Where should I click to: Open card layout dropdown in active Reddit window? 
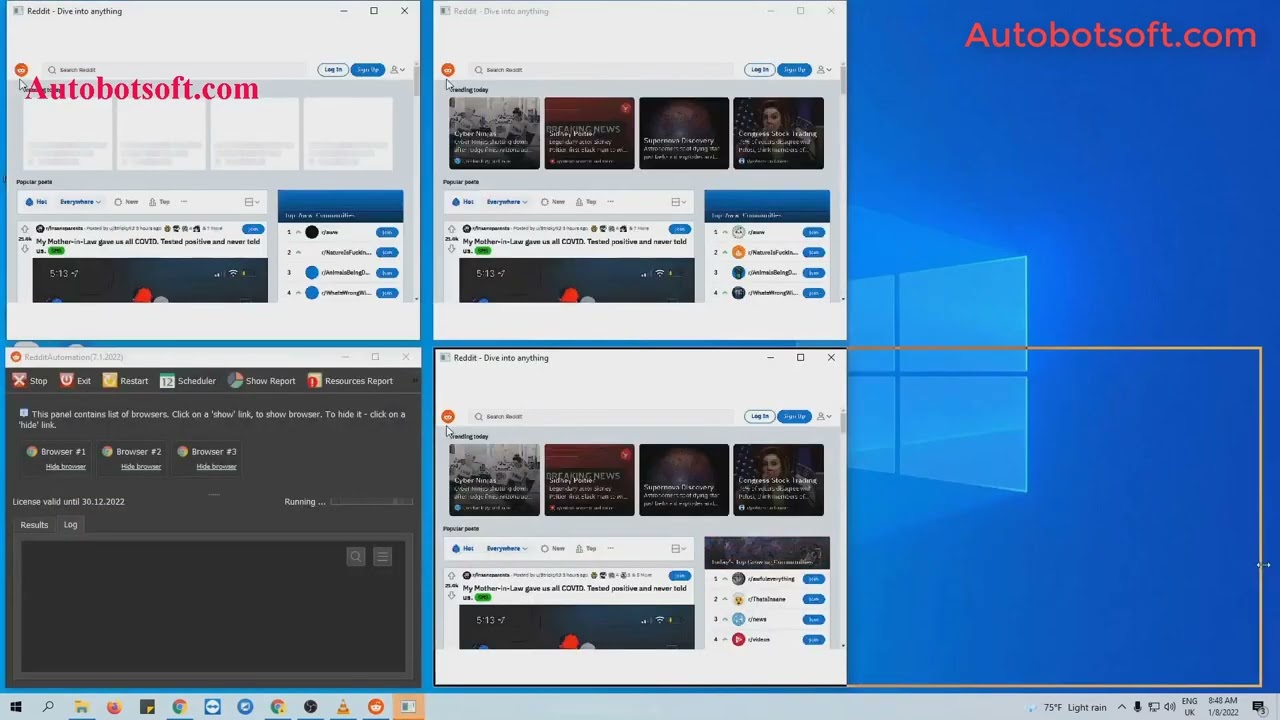[678, 549]
